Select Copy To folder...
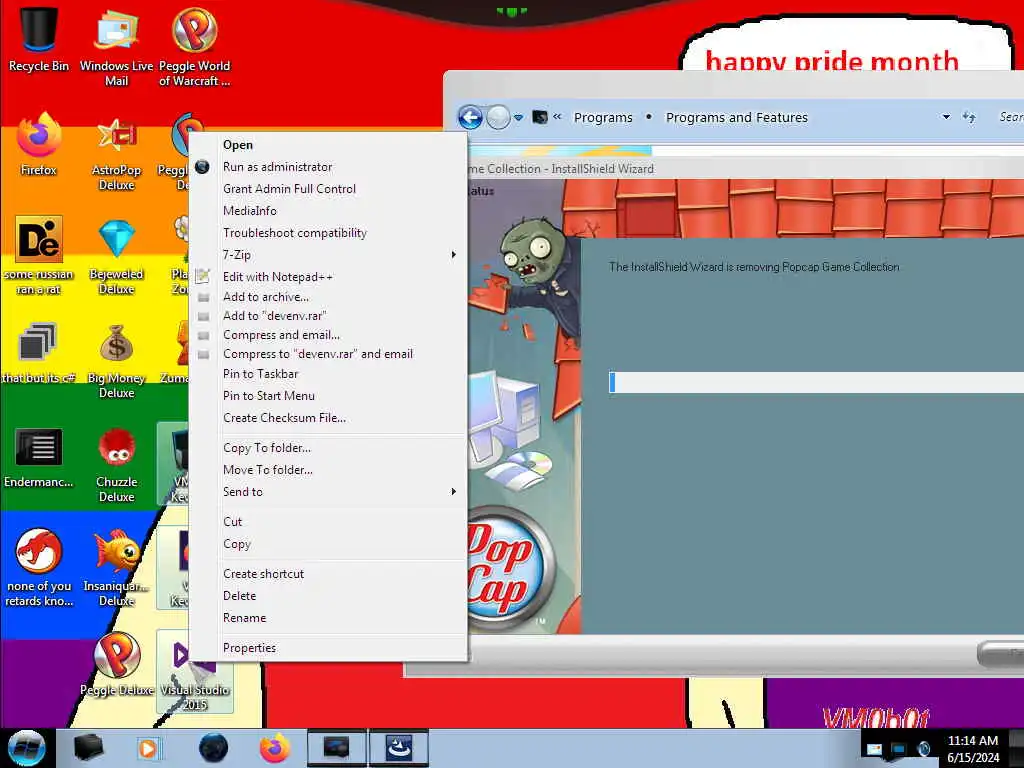 (x=266, y=448)
